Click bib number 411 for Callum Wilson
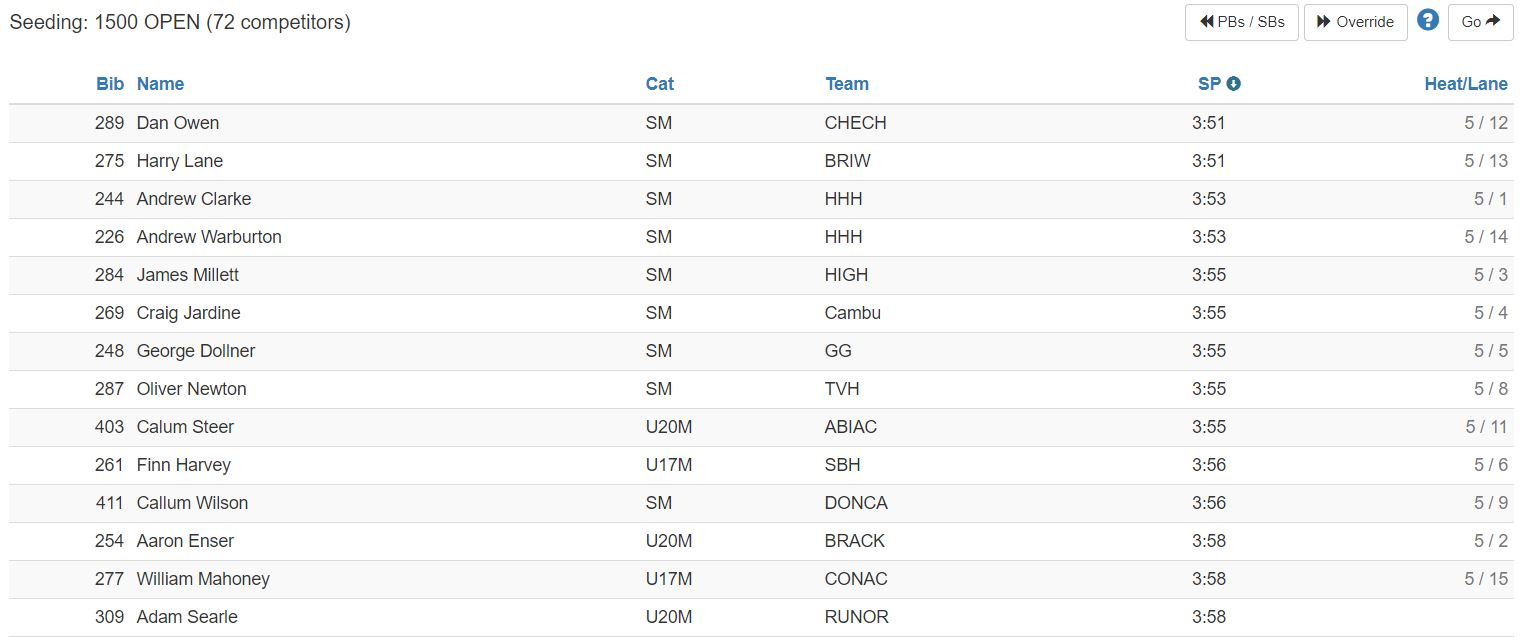Image resolution: width=1532 pixels, height=637 pixels. [x=110, y=503]
